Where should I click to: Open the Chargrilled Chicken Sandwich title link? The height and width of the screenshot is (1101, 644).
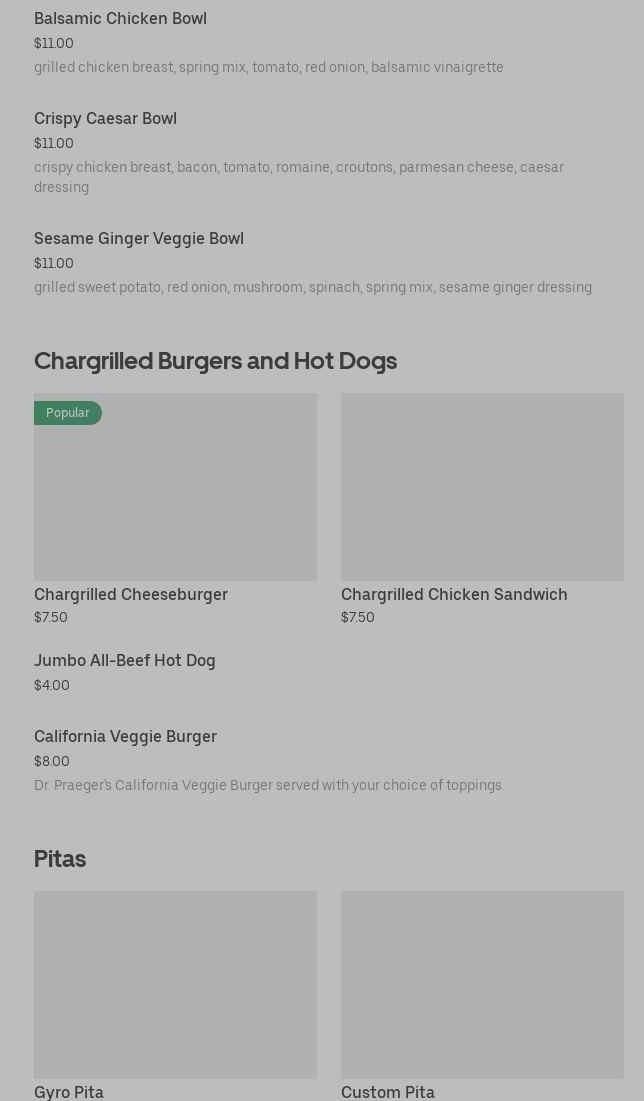pos(454,595)
